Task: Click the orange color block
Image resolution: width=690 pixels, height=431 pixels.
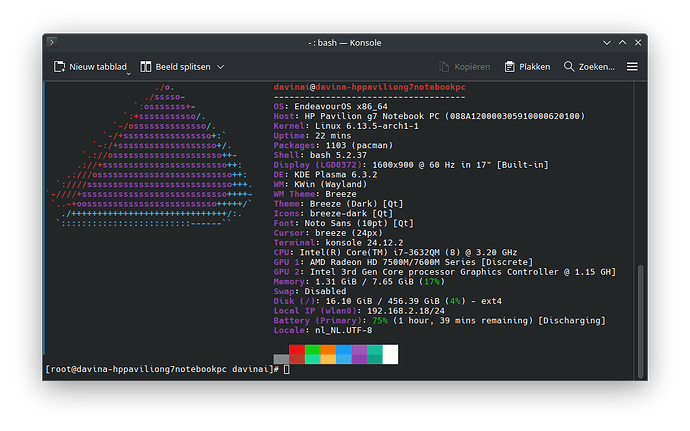Action: click(328, 354)
